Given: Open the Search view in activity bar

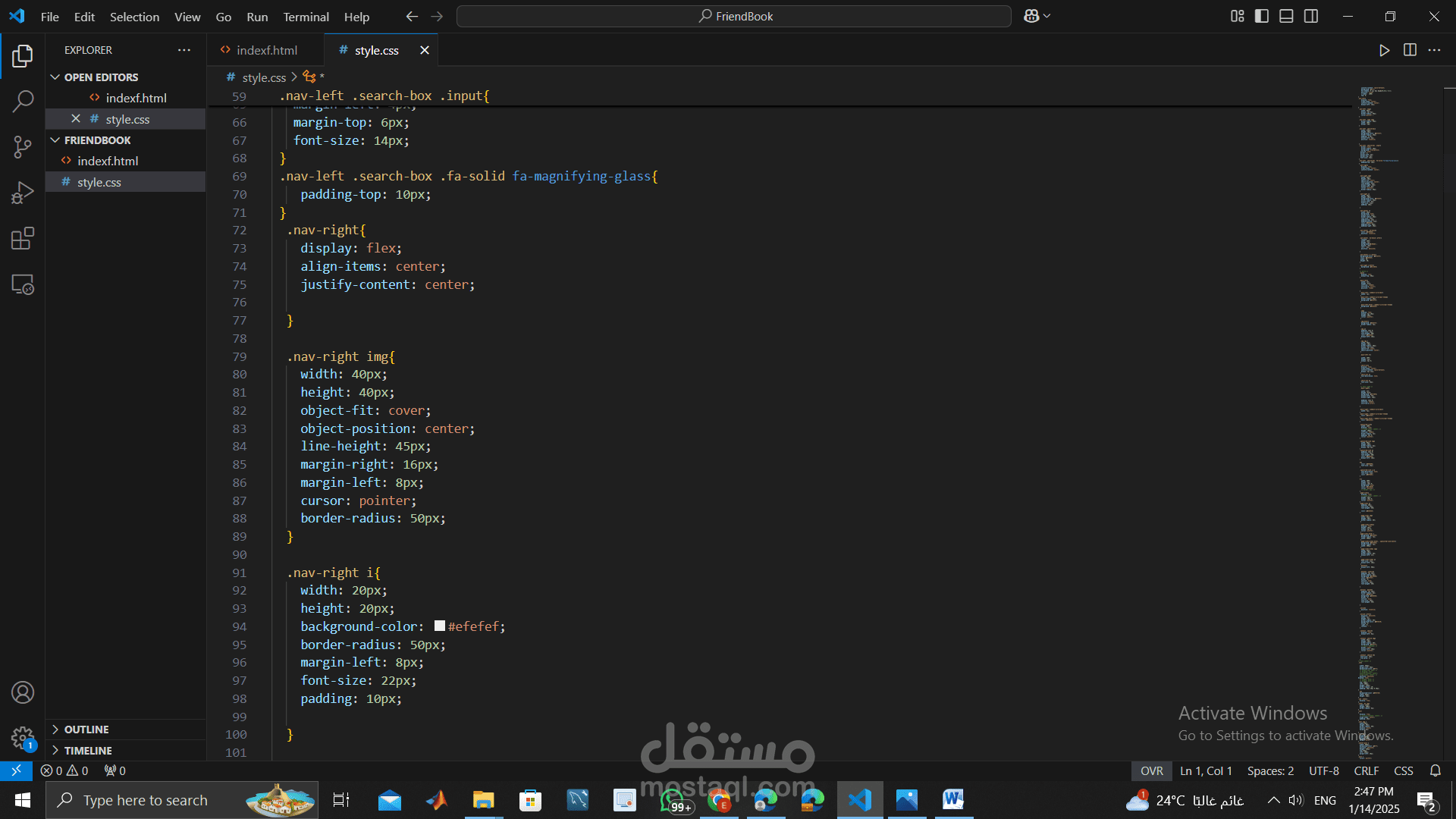Looking at the screenshot, I should pyautogui.click(x=23, y=101).
